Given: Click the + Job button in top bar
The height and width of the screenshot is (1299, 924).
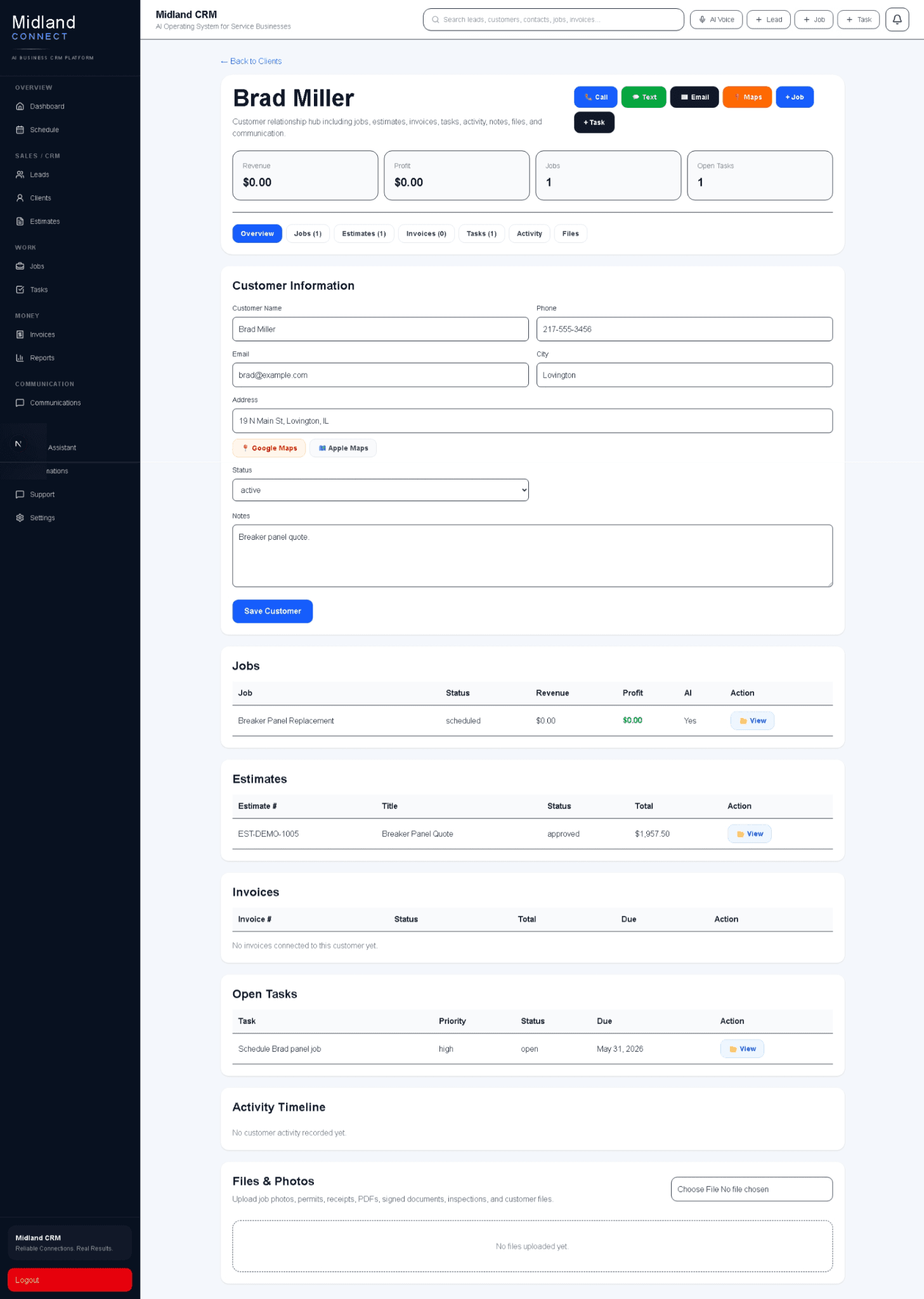Looking at the screenshot, I should [814, 20].
